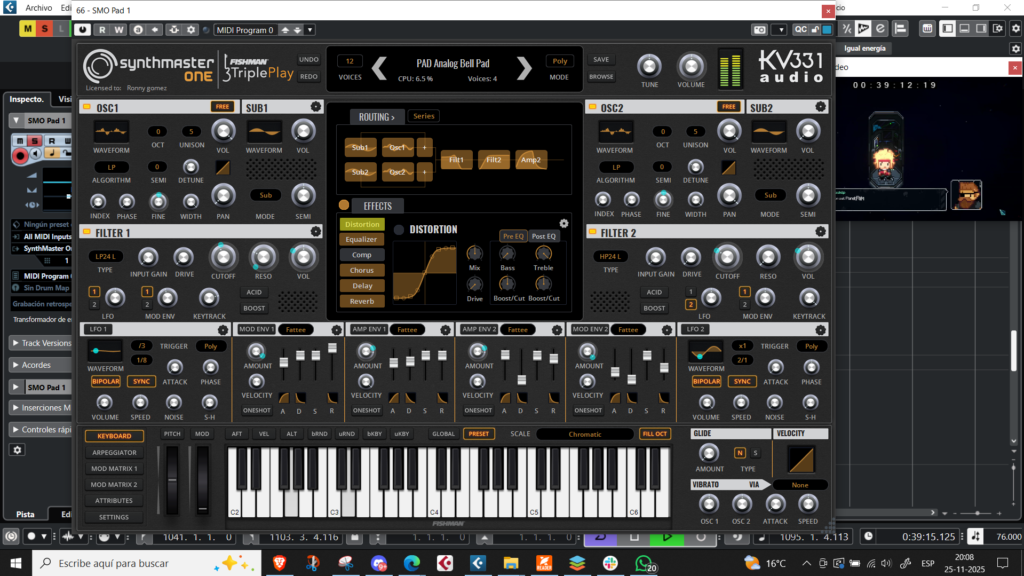This screenshot has height=576, width=1024.
Task: Open AMP ENV 1 settings gear
Action: 445,330
